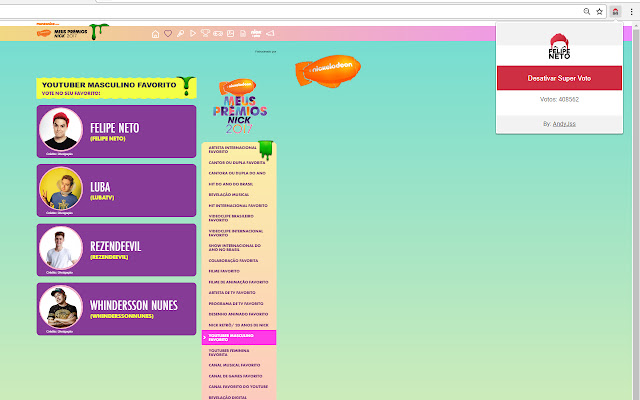Select Hit do Ano do Brasil category

(x=231, y=184)
